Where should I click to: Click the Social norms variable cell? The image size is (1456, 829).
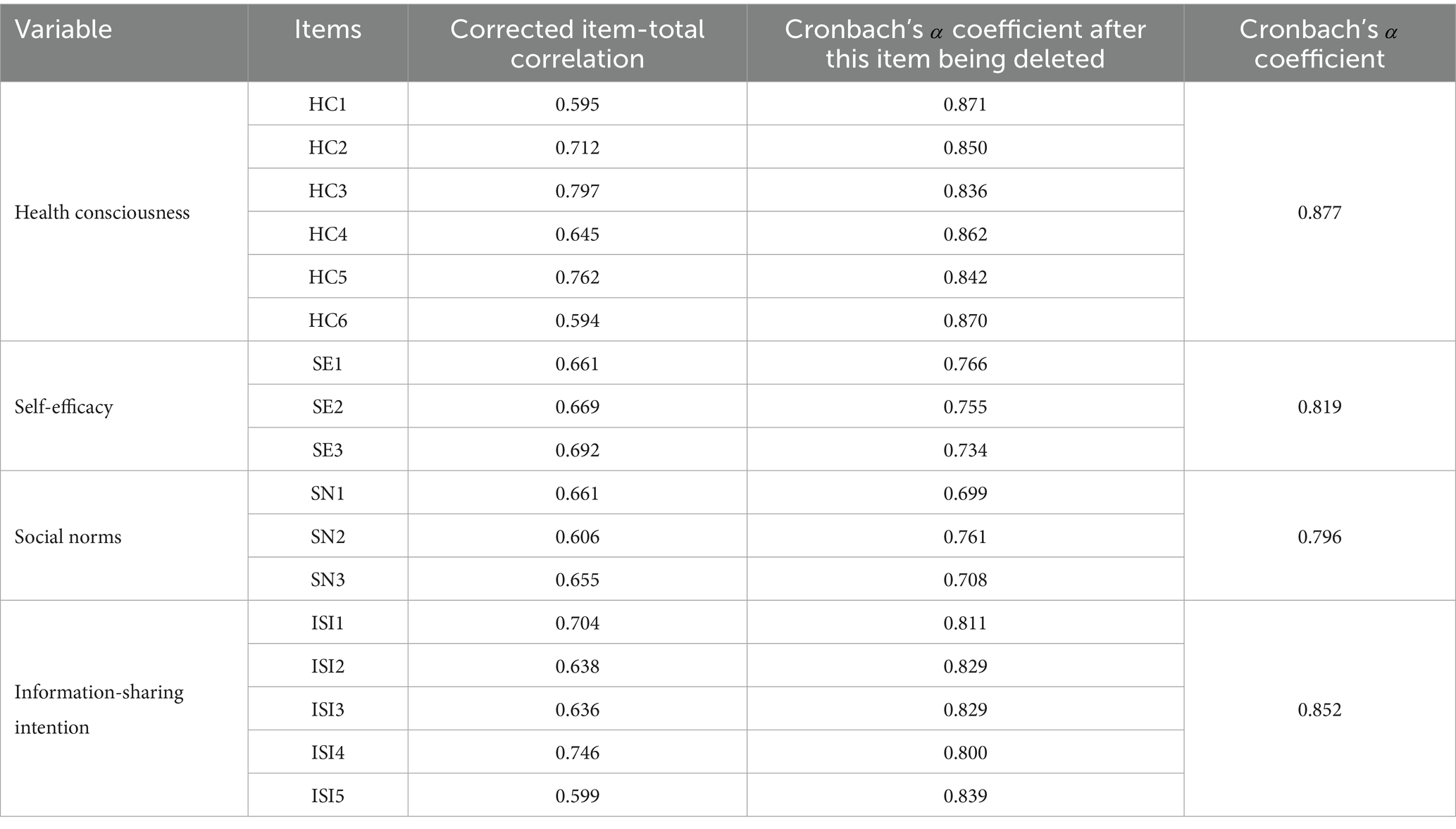click(x=68, y=537)
